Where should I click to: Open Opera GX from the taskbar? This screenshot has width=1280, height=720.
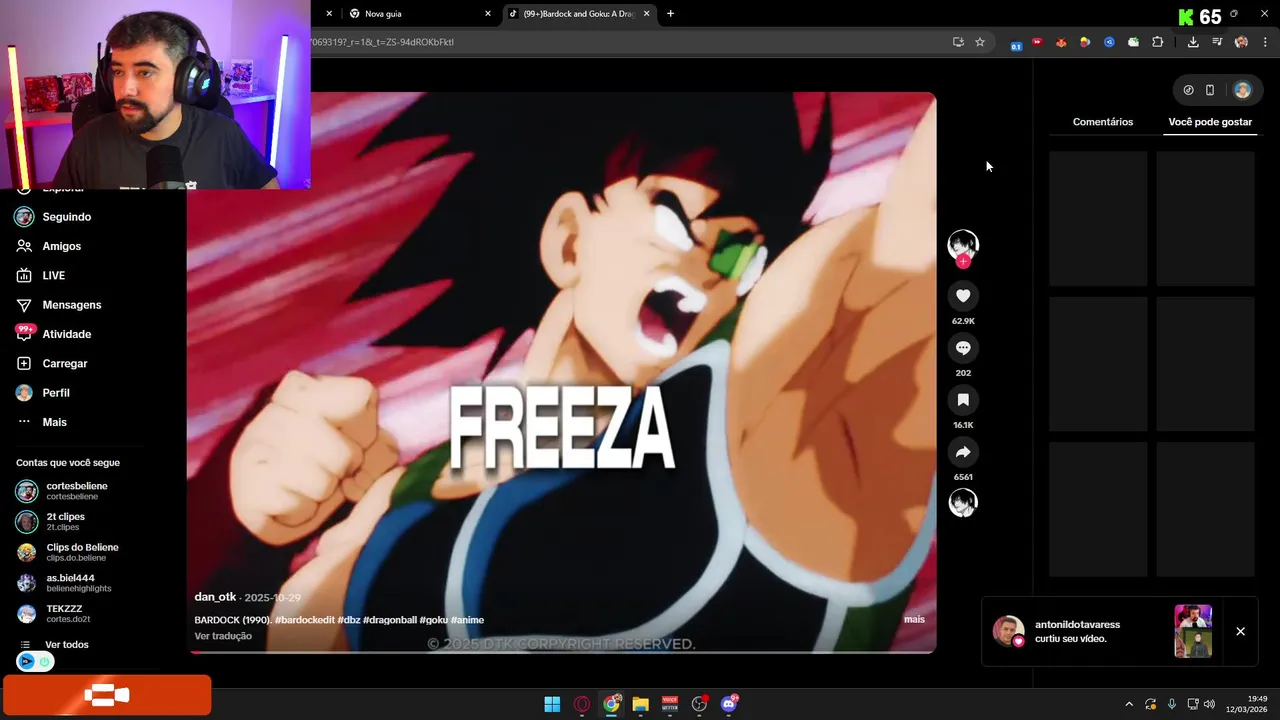582,704
